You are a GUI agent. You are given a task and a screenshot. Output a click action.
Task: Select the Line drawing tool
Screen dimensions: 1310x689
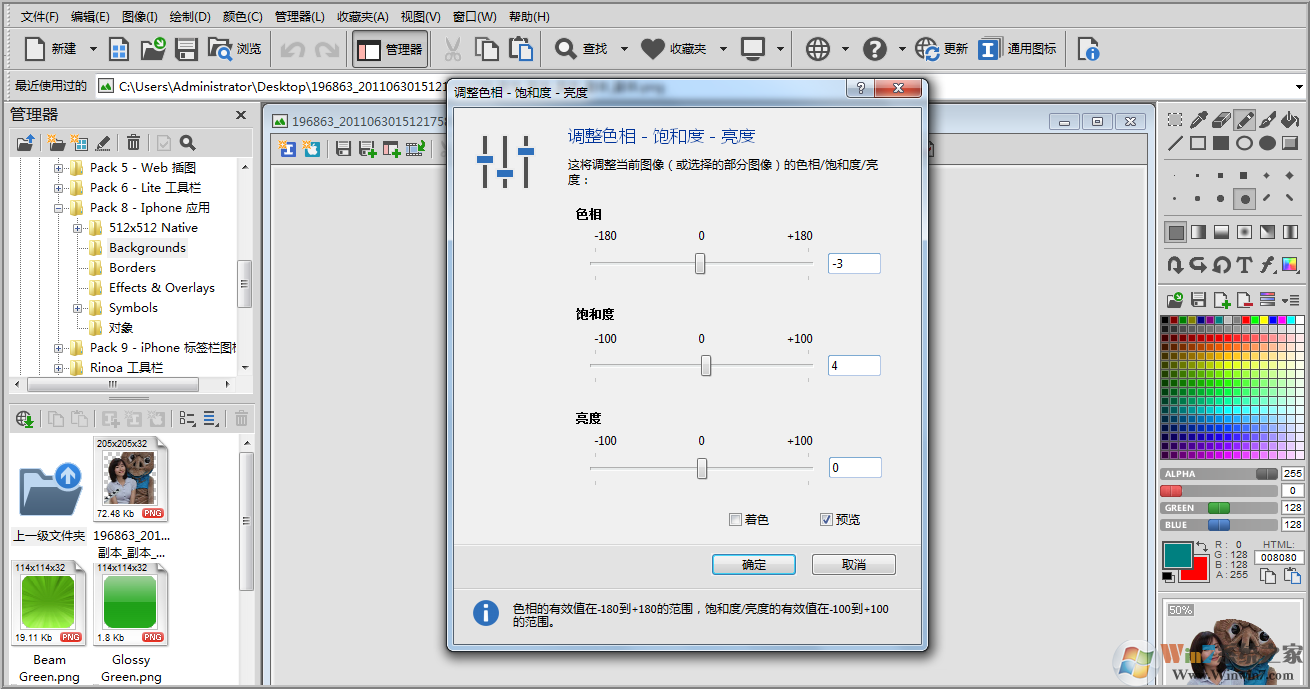(1176, 143)
